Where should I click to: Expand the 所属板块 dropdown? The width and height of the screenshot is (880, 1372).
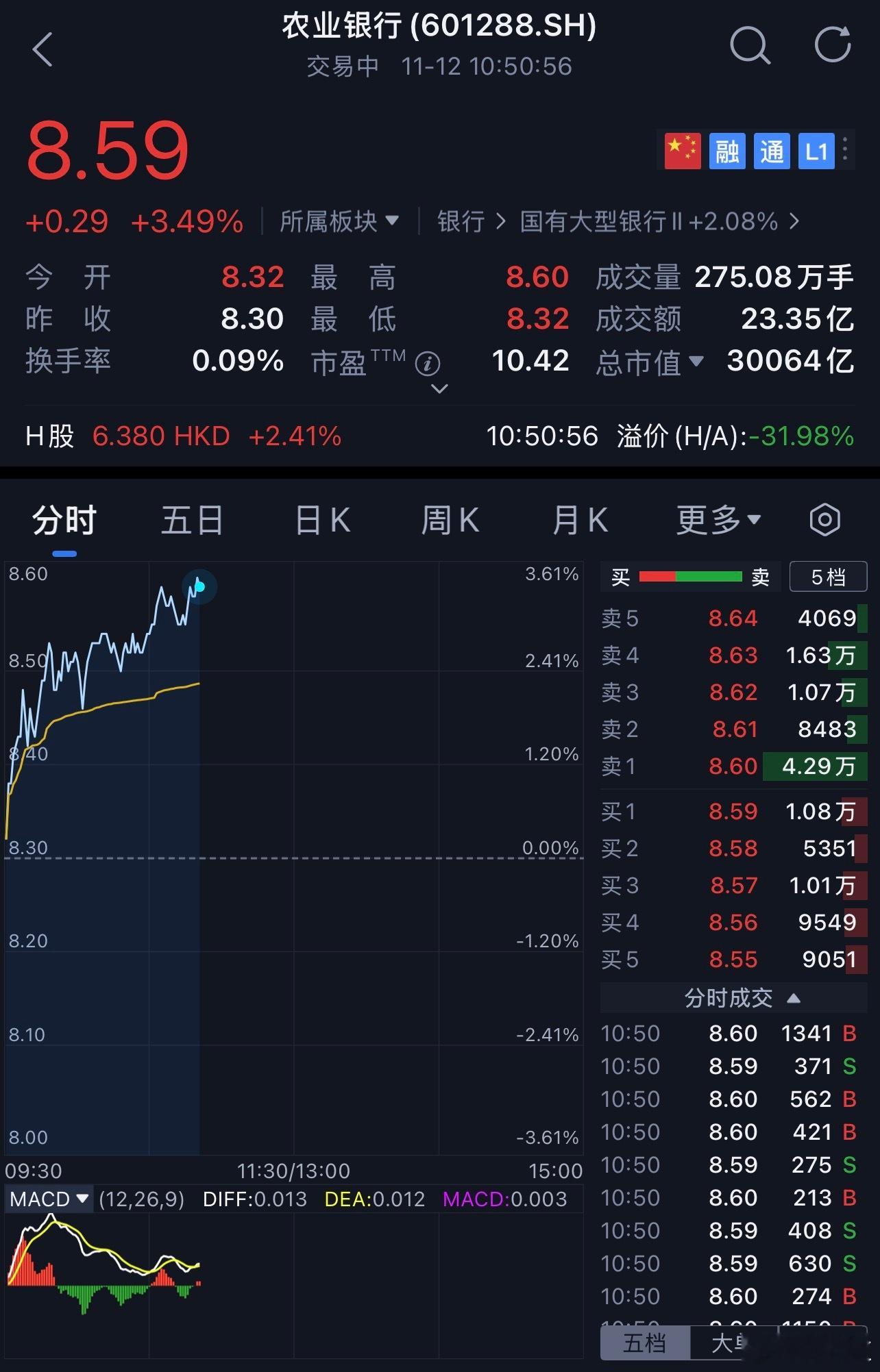pyautogui.click(x=339, y=221)
